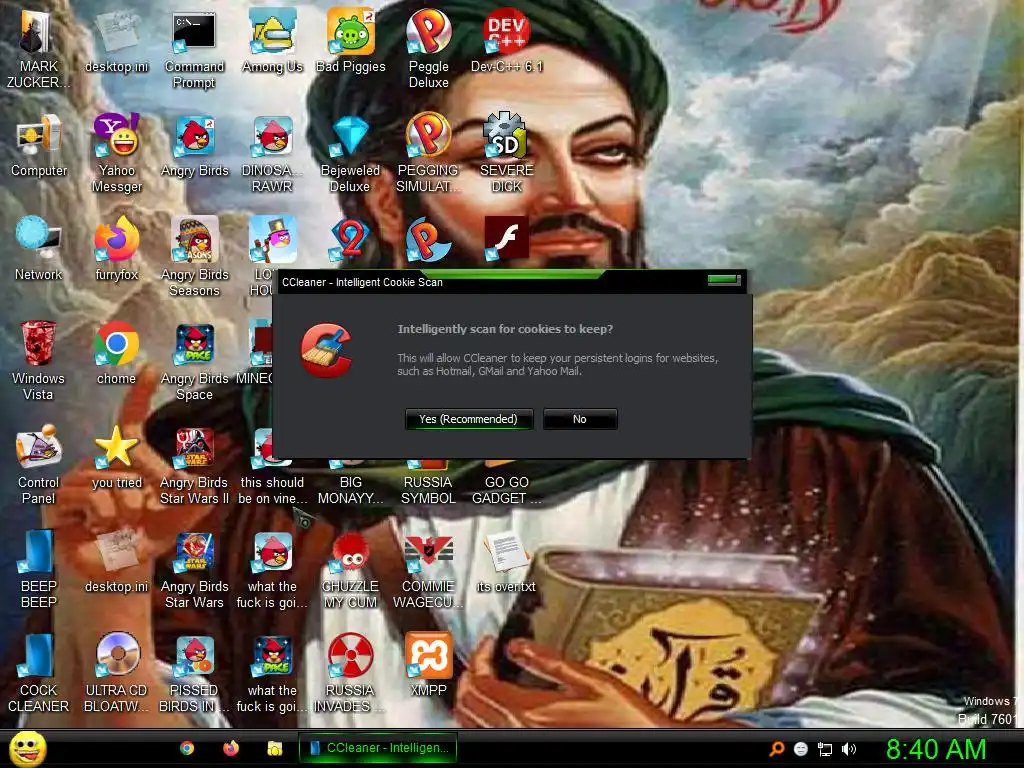This screenshot has height=768, width=1024.
Task: Select the 'you tried' star icon
Action: (x=117, y=458)
